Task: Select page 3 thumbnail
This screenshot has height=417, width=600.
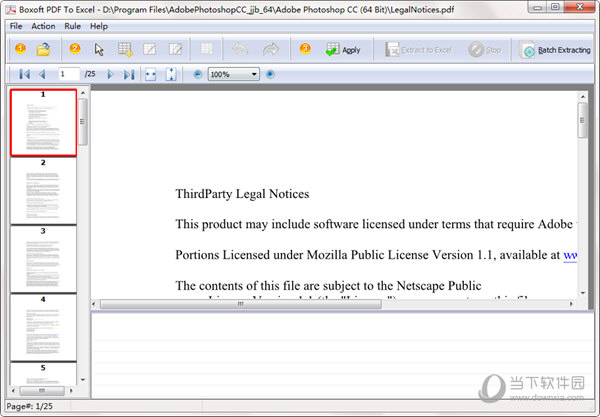Action: (43, 259)
